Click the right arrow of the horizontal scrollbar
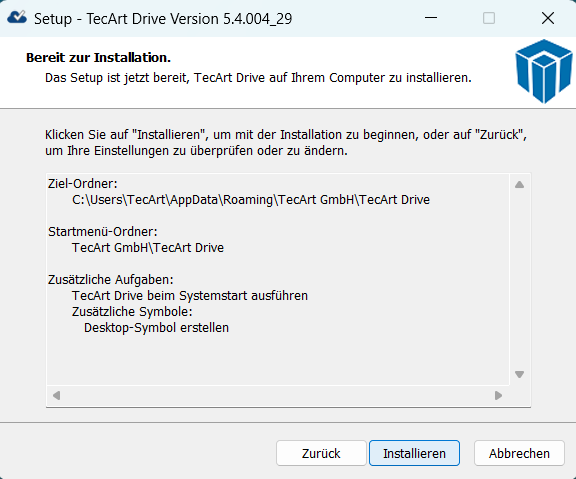 click(498, 396)
